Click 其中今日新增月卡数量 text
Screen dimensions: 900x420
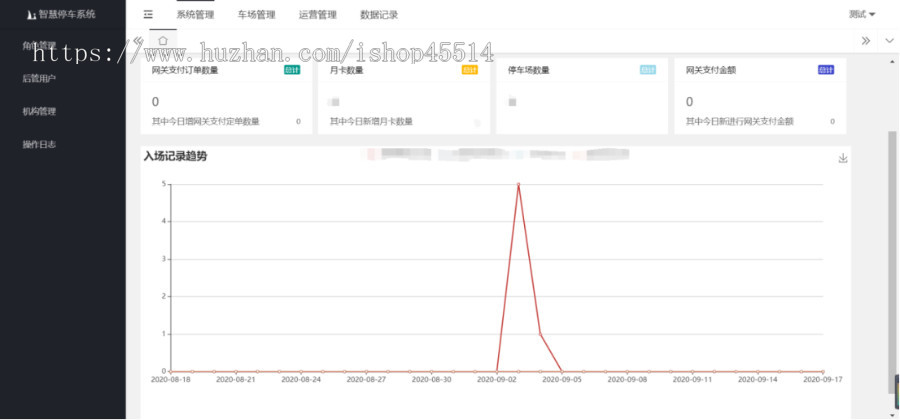click(x=371, y=122)
